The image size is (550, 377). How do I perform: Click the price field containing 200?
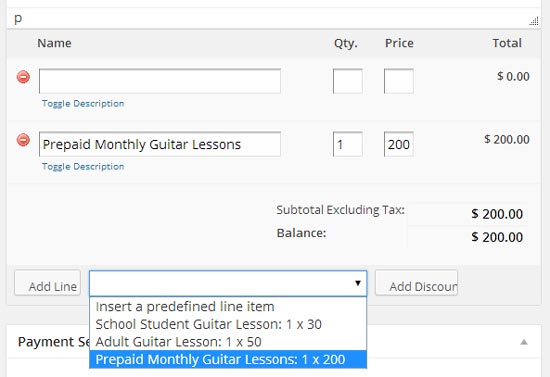click(399, 144)
